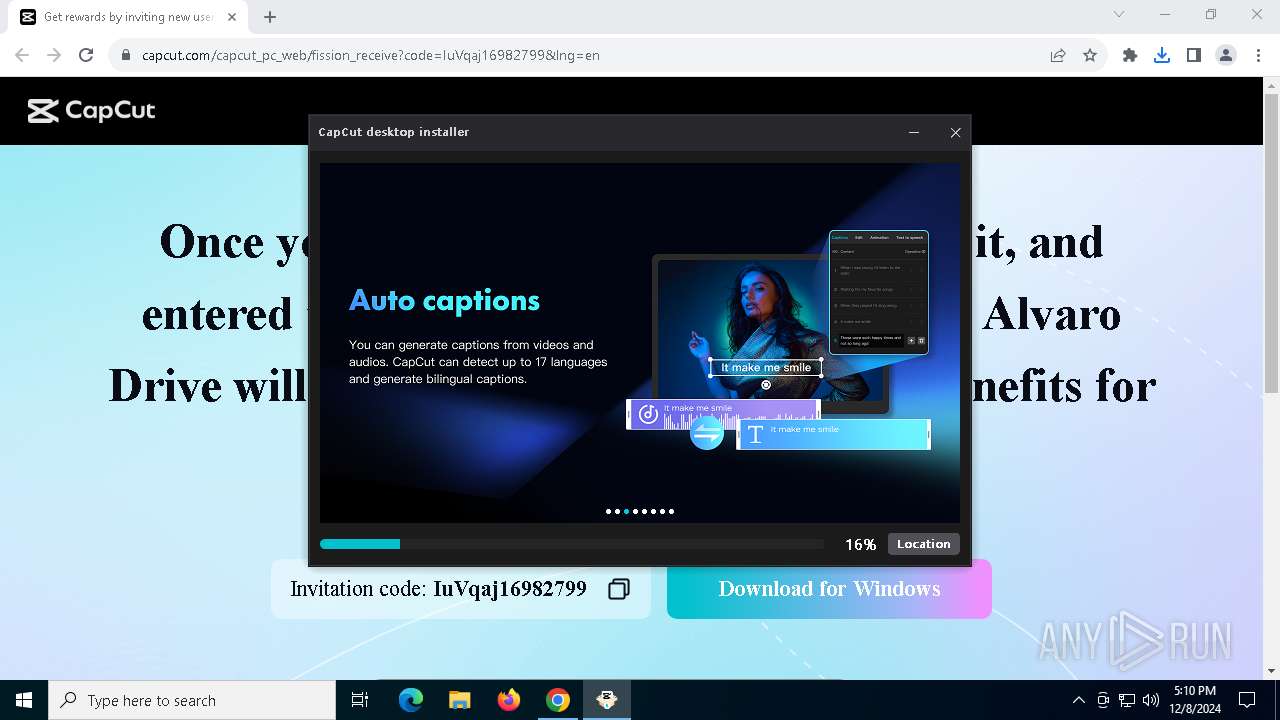Open the Windows Start menu
The width and height of the screenshot is (1280, 720).
click(x=24, y=700)
